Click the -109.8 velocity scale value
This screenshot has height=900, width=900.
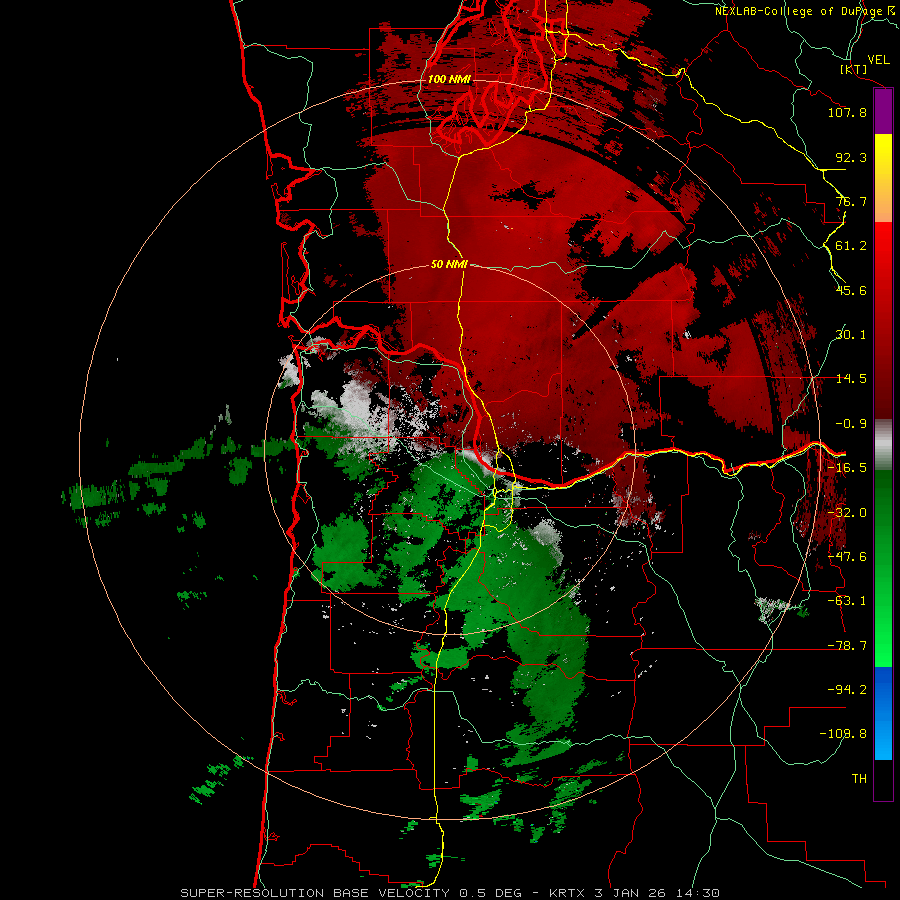click(843, 734)
